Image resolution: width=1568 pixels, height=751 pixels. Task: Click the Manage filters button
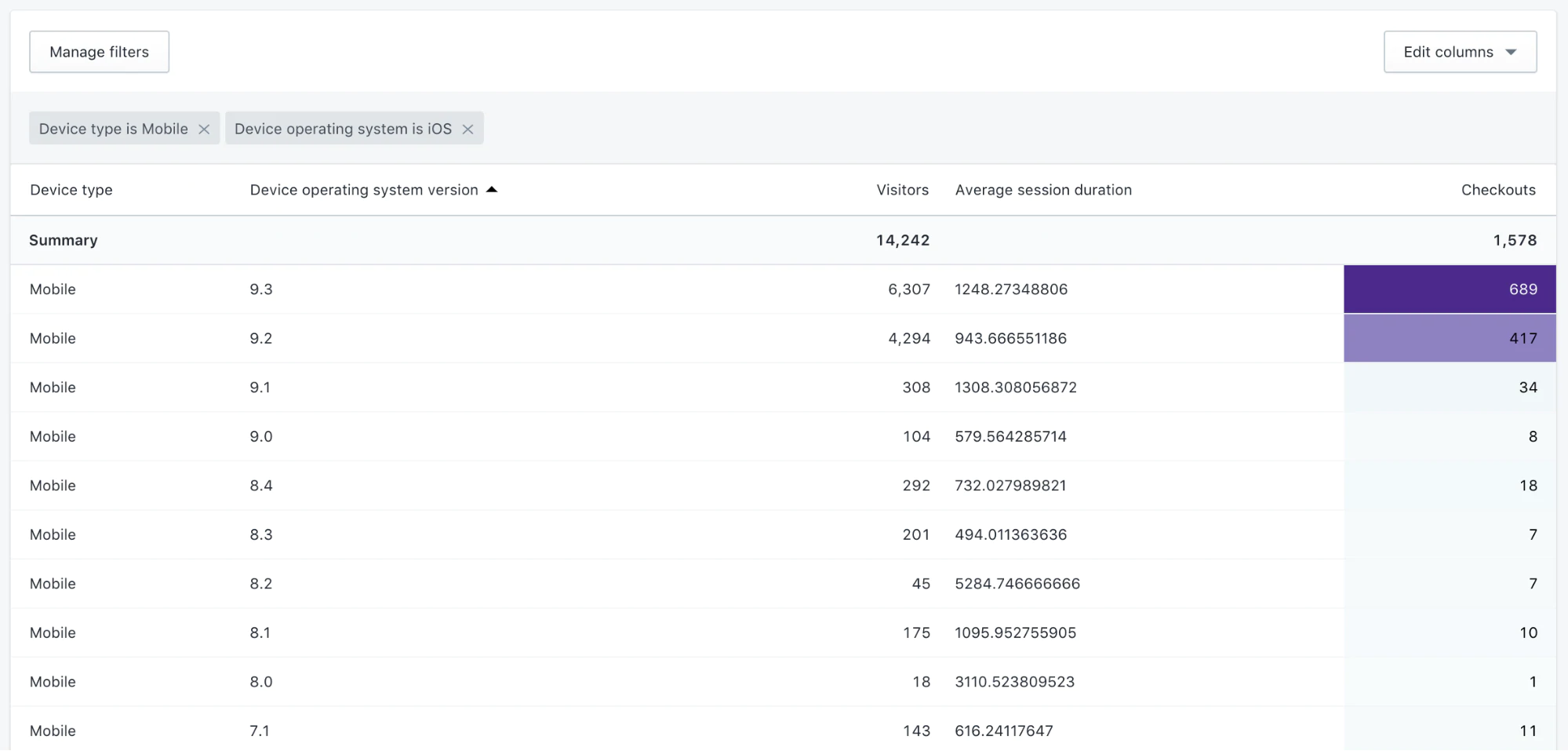pos(99,52)
